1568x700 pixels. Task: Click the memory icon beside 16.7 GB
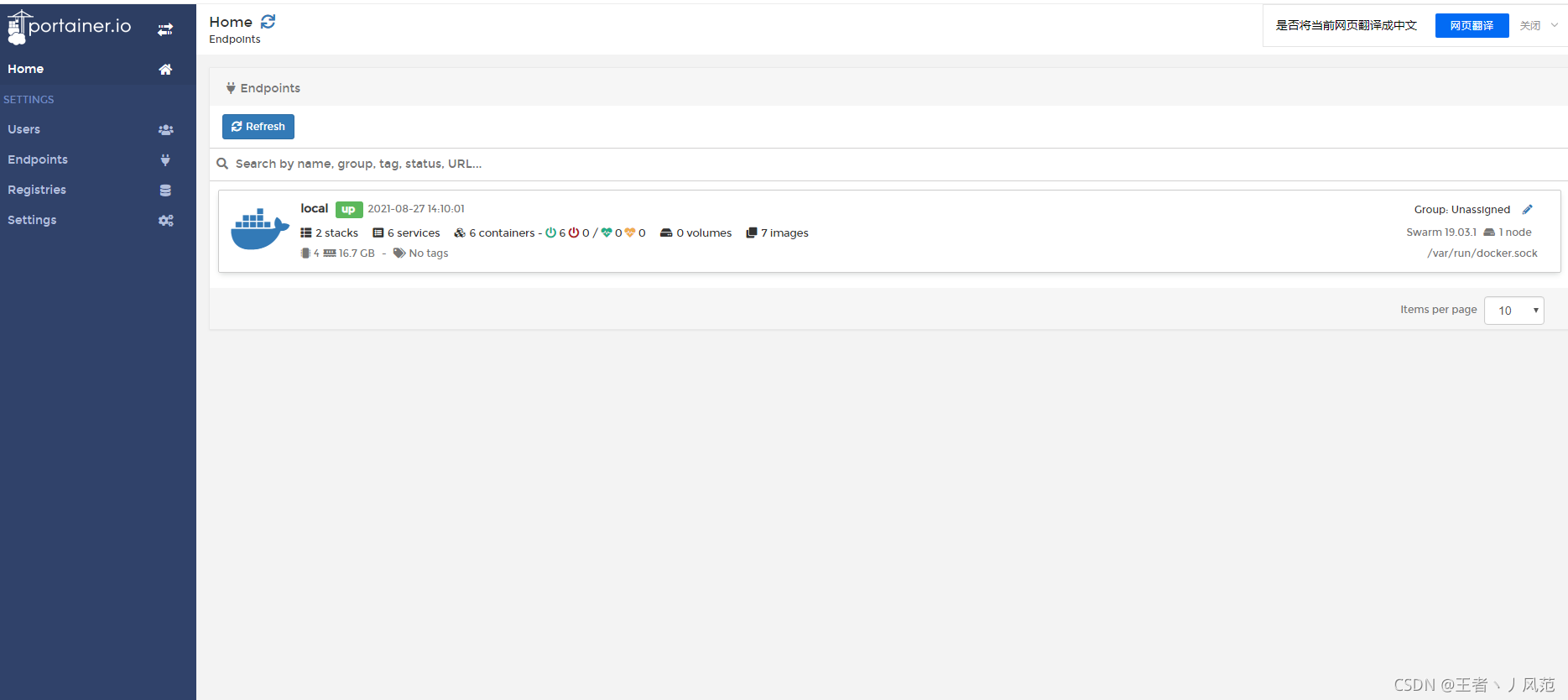coord(330,253)
